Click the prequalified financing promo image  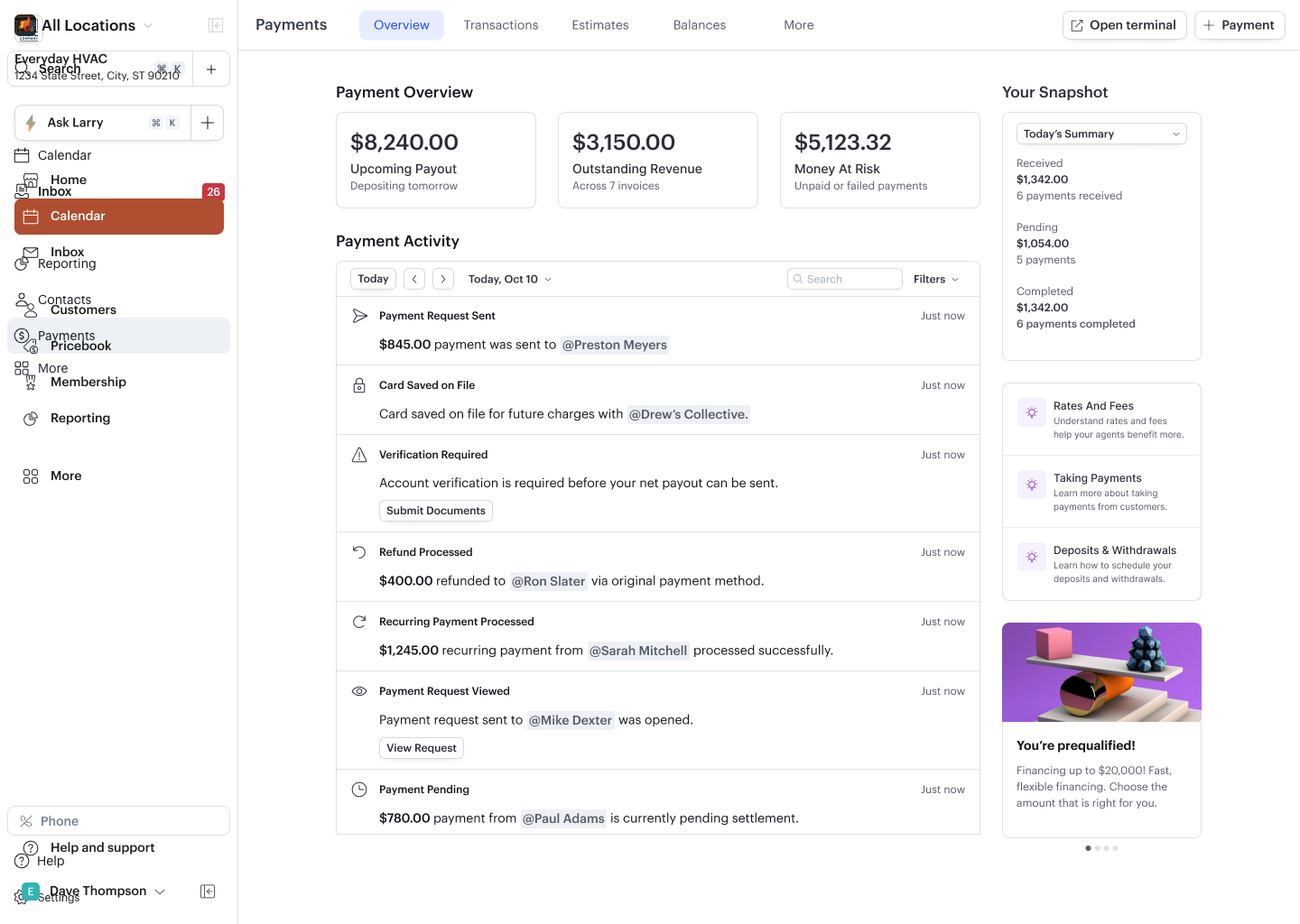pos(1101,672)
